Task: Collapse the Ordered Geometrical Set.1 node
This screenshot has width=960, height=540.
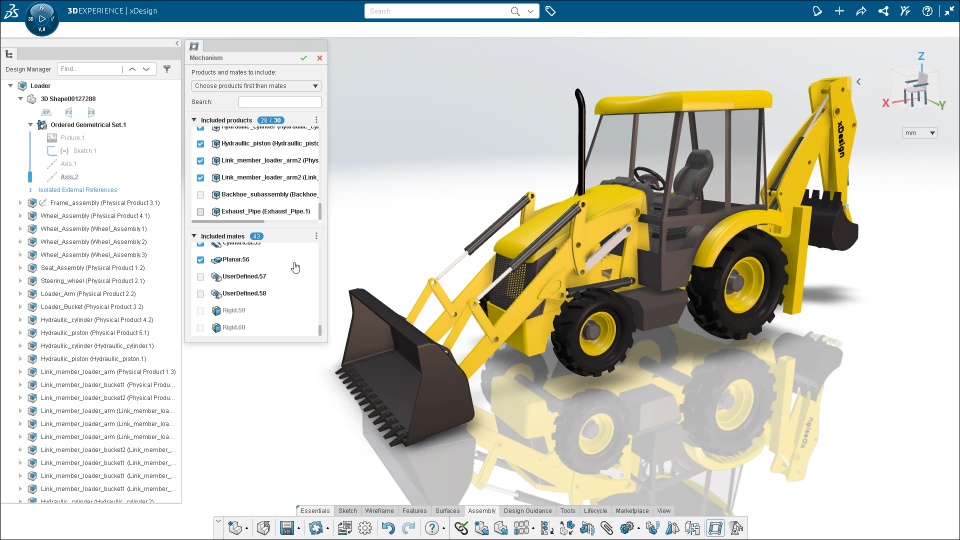Action: click(31, 124)
